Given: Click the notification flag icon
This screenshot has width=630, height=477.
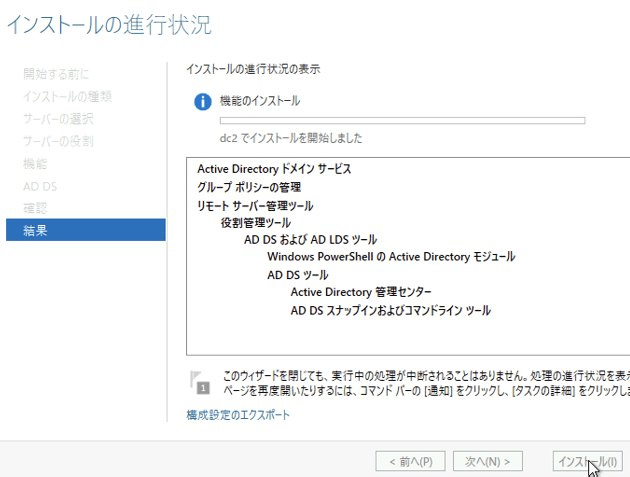Looking at the screenshot, I should [200, 383].
